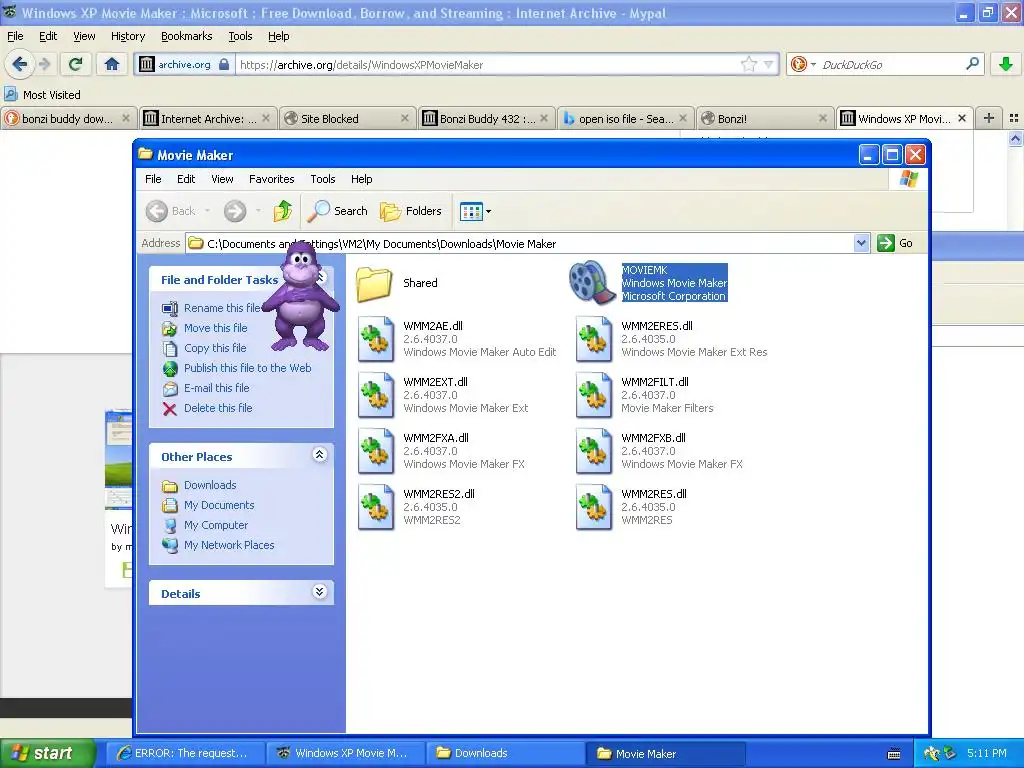The width and height of the screenshot is (1024, 768).
Task: Switch to the ERROR: The request taskbar item
Action: tap(185, 753)
